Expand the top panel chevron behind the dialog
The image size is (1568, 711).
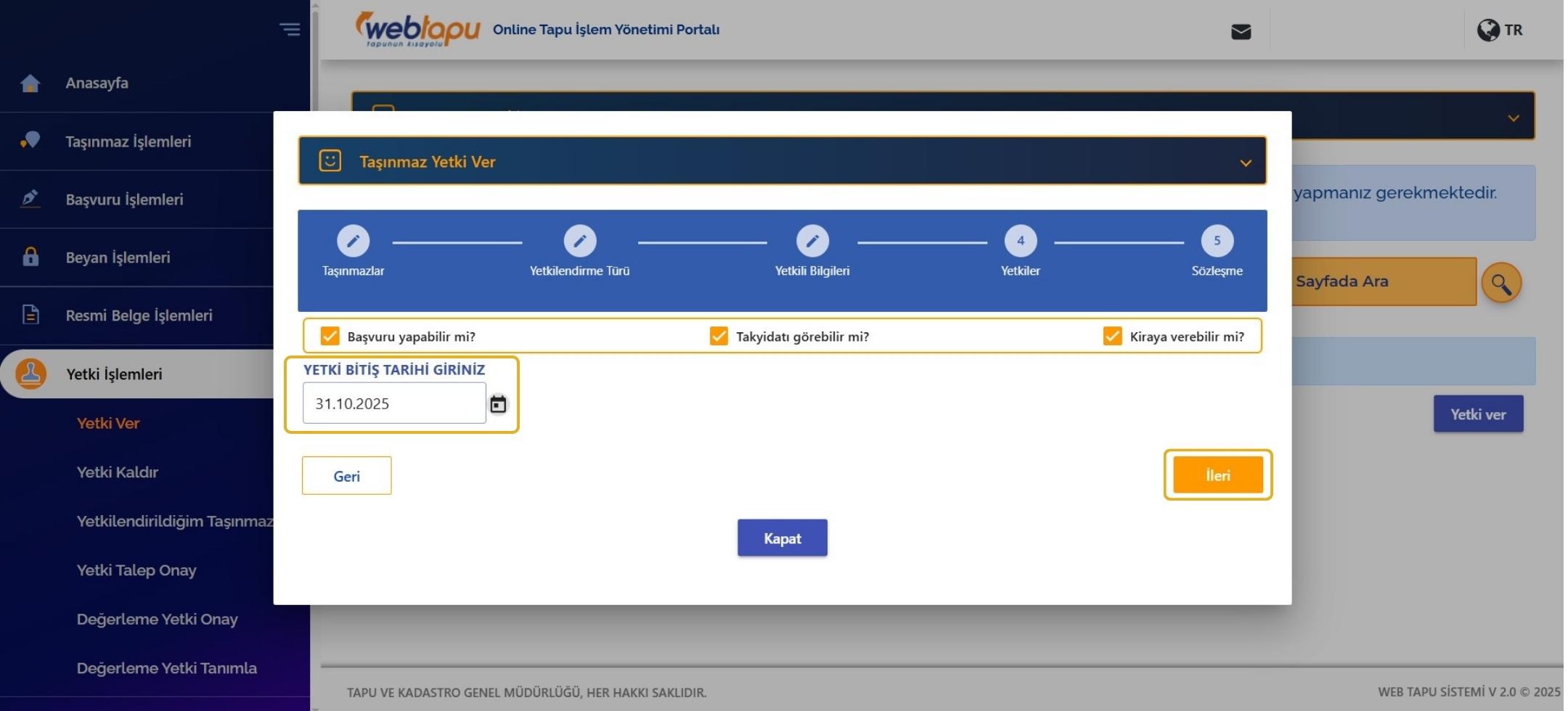[1514, 116]
